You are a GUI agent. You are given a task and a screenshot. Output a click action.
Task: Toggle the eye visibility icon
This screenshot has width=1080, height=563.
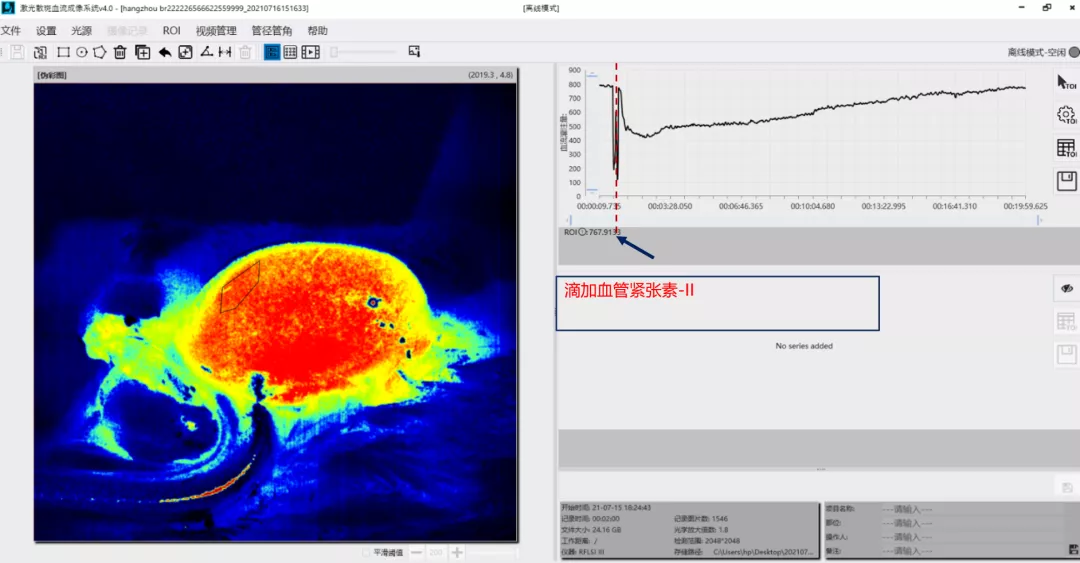(x=1067, y=289)
